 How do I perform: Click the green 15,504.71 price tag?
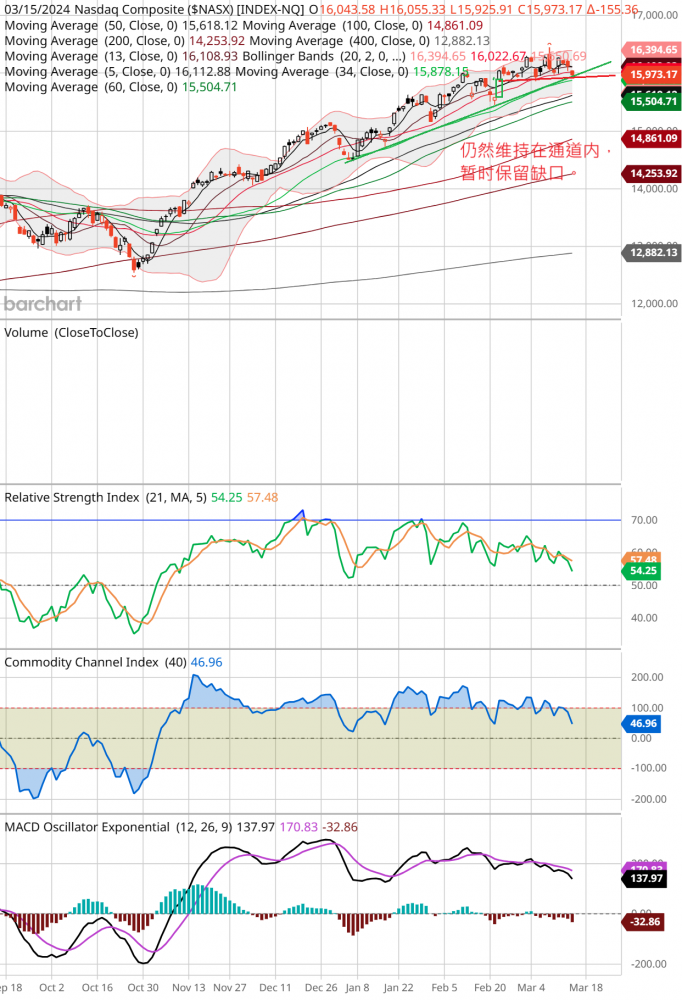(653, 101)
